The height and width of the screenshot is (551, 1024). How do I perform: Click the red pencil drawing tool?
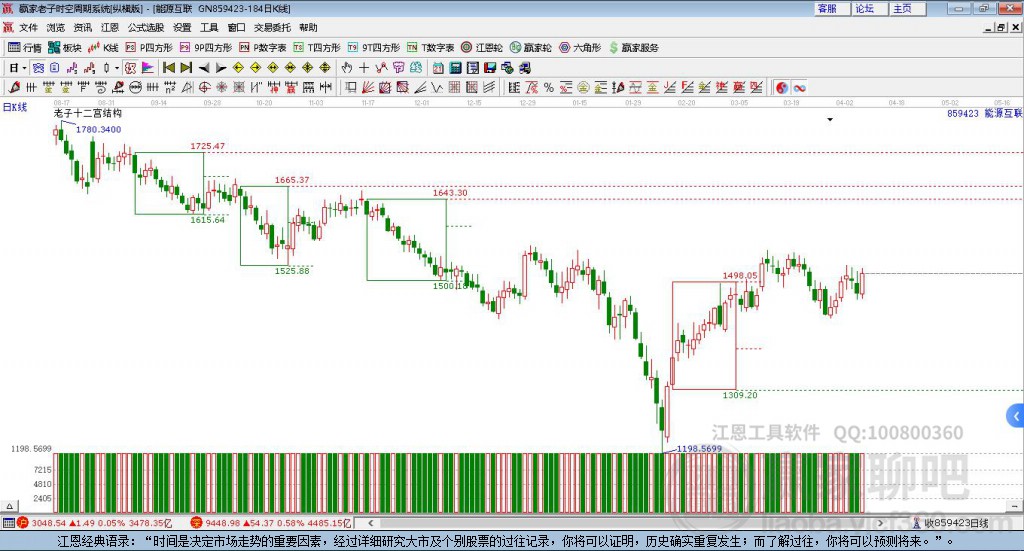pos(14,87)
